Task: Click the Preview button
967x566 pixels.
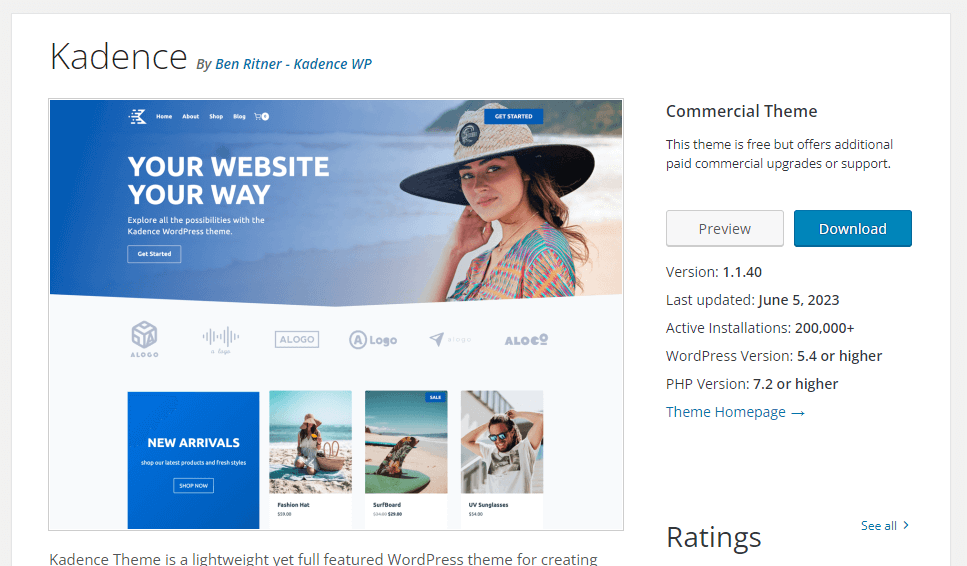Action: tap(725, 229)
